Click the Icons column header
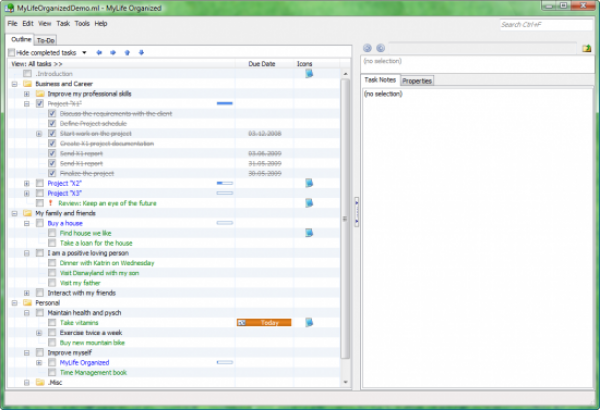600x410 pixels. (305, 64)
